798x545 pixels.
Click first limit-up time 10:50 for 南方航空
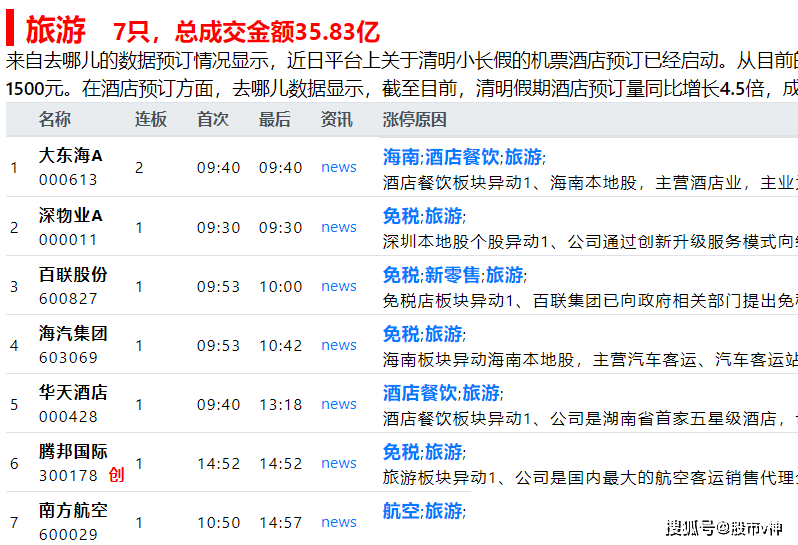point(218,523)
